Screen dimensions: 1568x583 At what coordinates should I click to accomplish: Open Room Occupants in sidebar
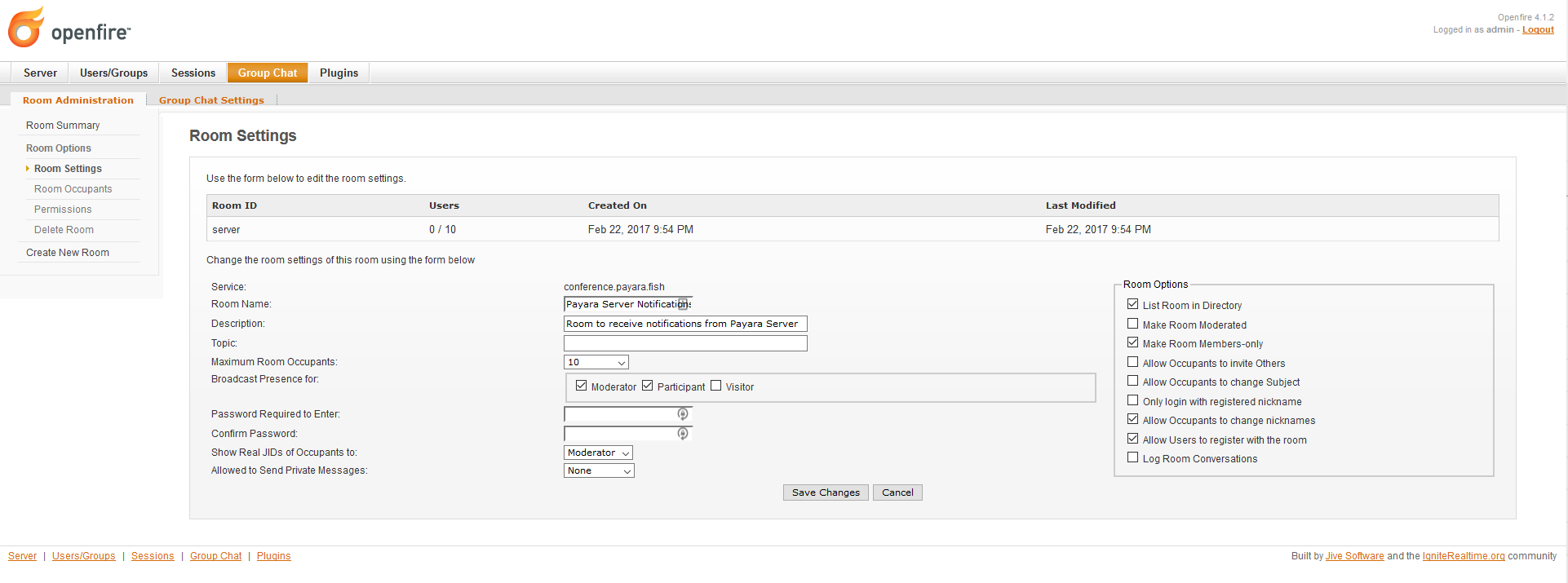[73, 189]
